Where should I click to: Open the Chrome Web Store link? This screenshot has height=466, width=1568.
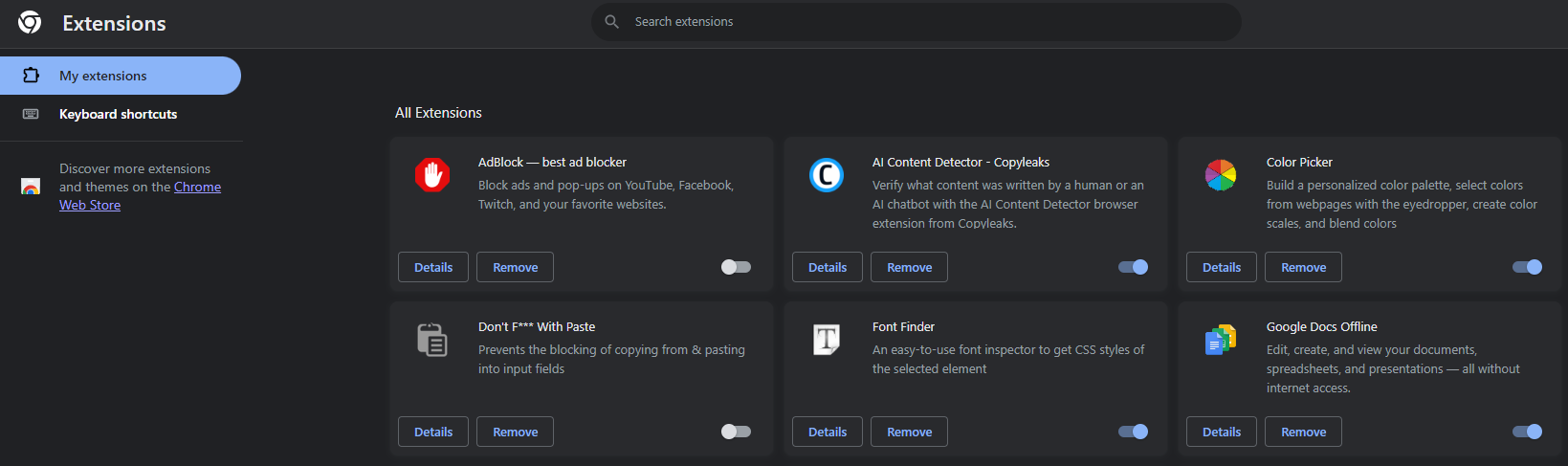(x=140, y=195)
